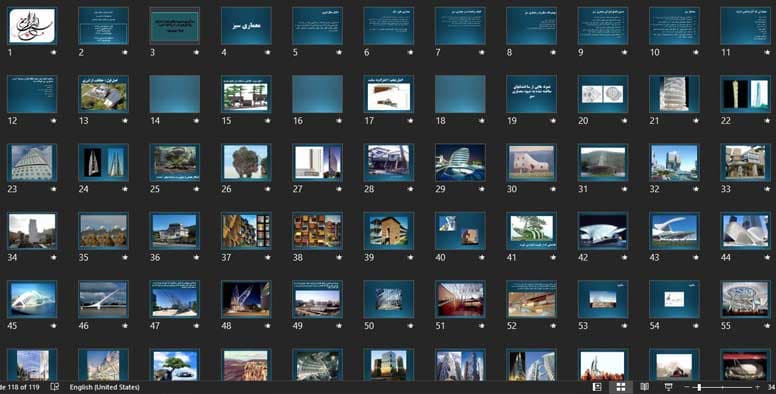Select slide 6 text thumbnail

(x=389, y=26)
